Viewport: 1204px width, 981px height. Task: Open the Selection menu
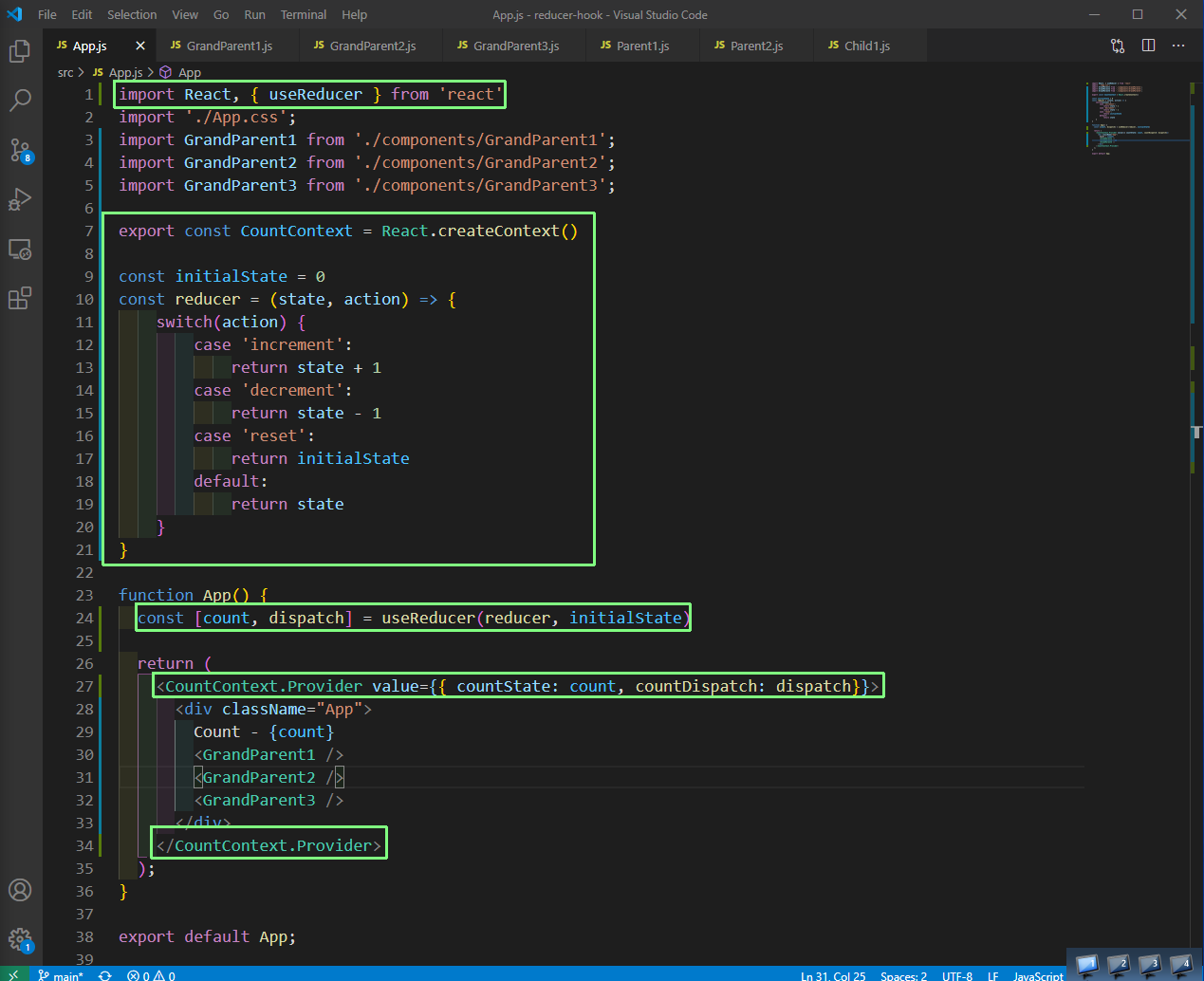(132, 14)
